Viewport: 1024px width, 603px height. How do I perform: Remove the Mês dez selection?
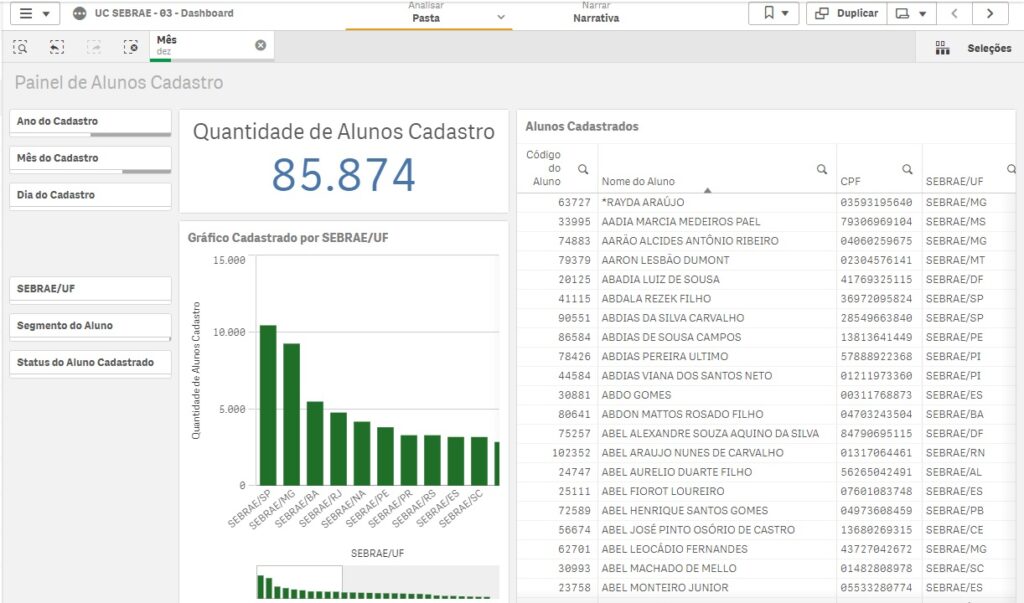click(260, 45)
